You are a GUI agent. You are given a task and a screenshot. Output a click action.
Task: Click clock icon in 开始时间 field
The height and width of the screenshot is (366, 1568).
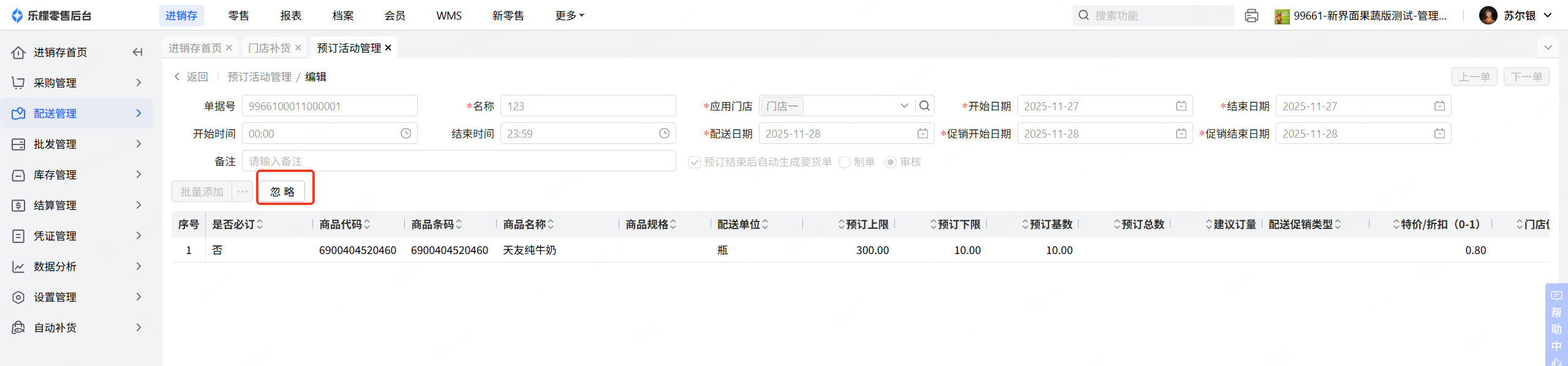click(406, 133)
